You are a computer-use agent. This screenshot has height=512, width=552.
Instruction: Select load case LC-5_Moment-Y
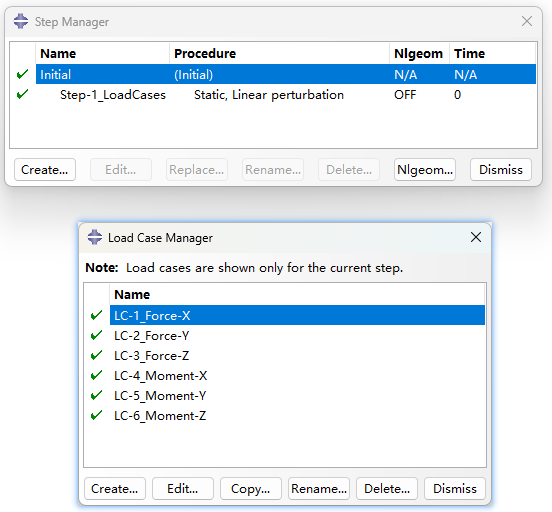click(x=297, y=395)
